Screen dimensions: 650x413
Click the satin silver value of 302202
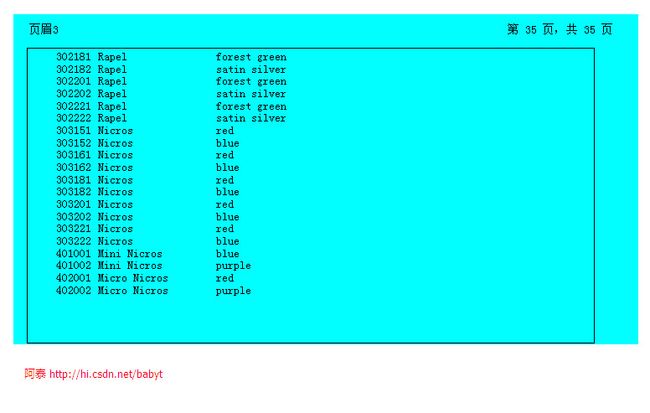(251, 94)
